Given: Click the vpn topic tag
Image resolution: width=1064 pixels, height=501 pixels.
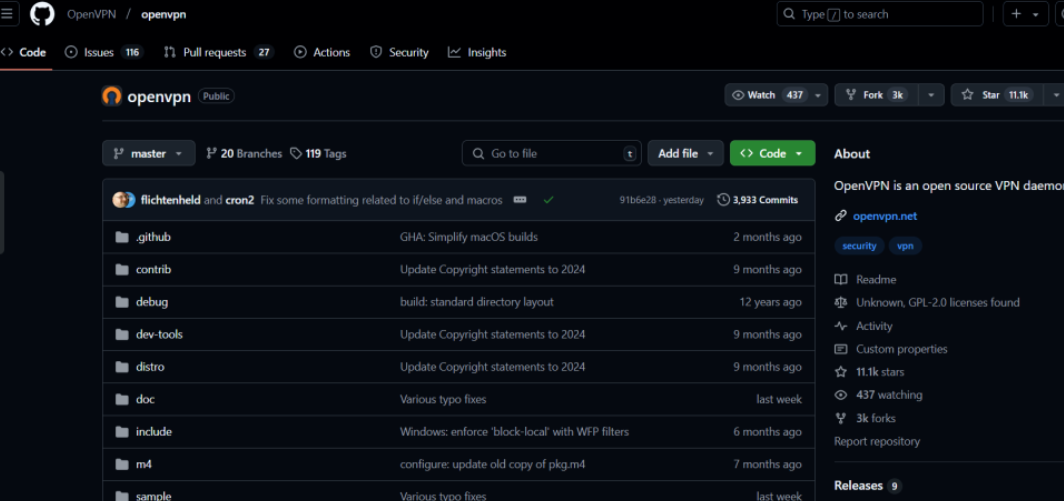Looking at the screenshot, I should click(x=905, y=246).
